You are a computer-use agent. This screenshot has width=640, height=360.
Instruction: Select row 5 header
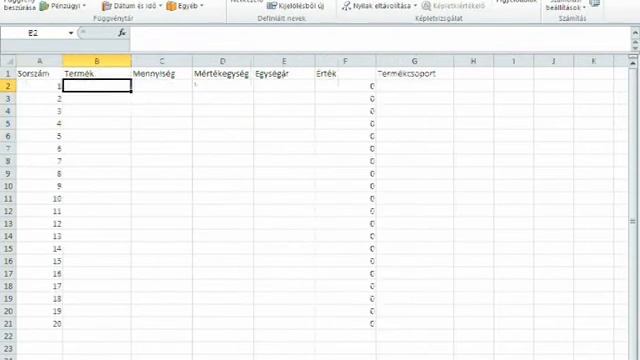[8, 124]
